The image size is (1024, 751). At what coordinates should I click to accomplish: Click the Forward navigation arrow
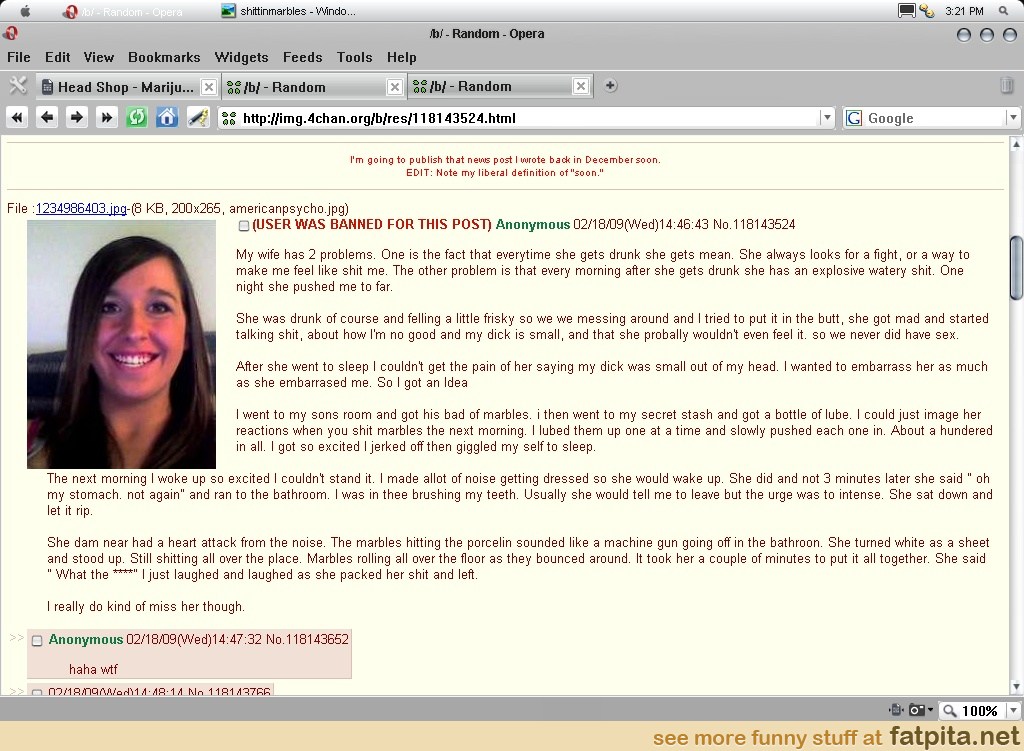pos(77,118)
